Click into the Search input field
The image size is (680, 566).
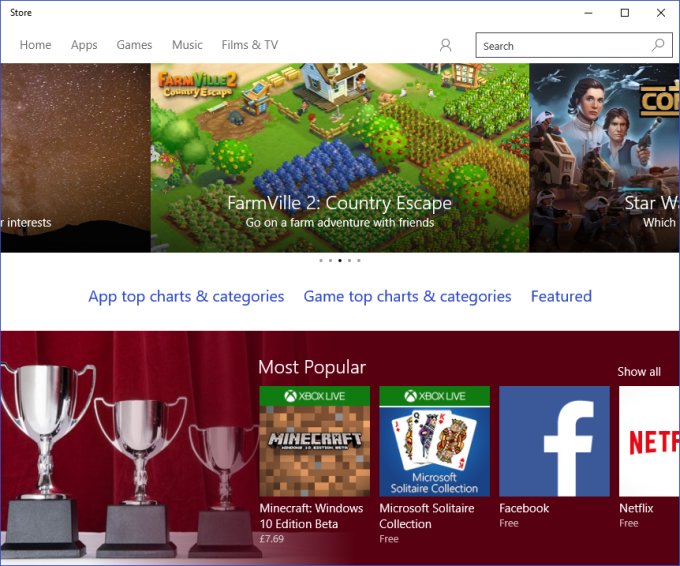[566, 45]
